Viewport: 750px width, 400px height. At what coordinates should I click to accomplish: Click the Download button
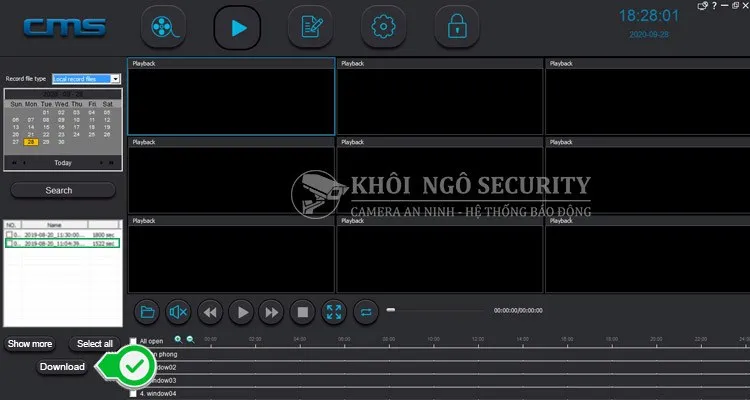pos(62,367)
